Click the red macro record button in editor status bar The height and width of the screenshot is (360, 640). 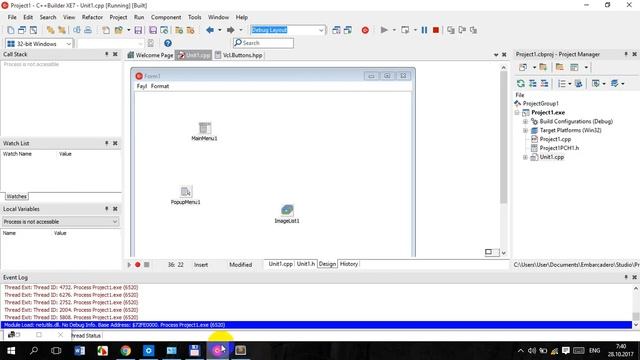[138, 264]
